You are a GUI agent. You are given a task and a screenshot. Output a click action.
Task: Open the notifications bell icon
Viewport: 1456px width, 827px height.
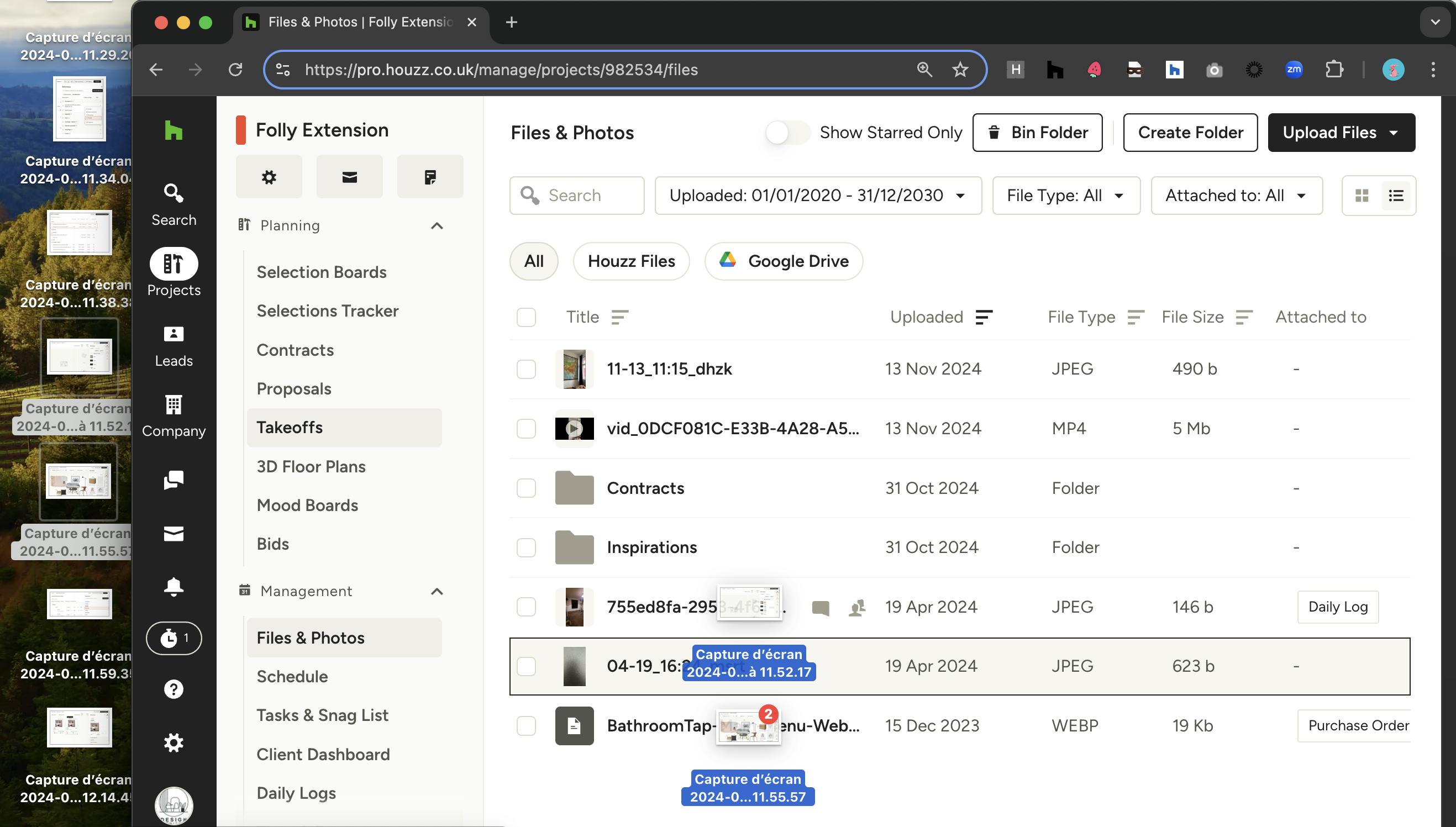[x=174, y=586]
